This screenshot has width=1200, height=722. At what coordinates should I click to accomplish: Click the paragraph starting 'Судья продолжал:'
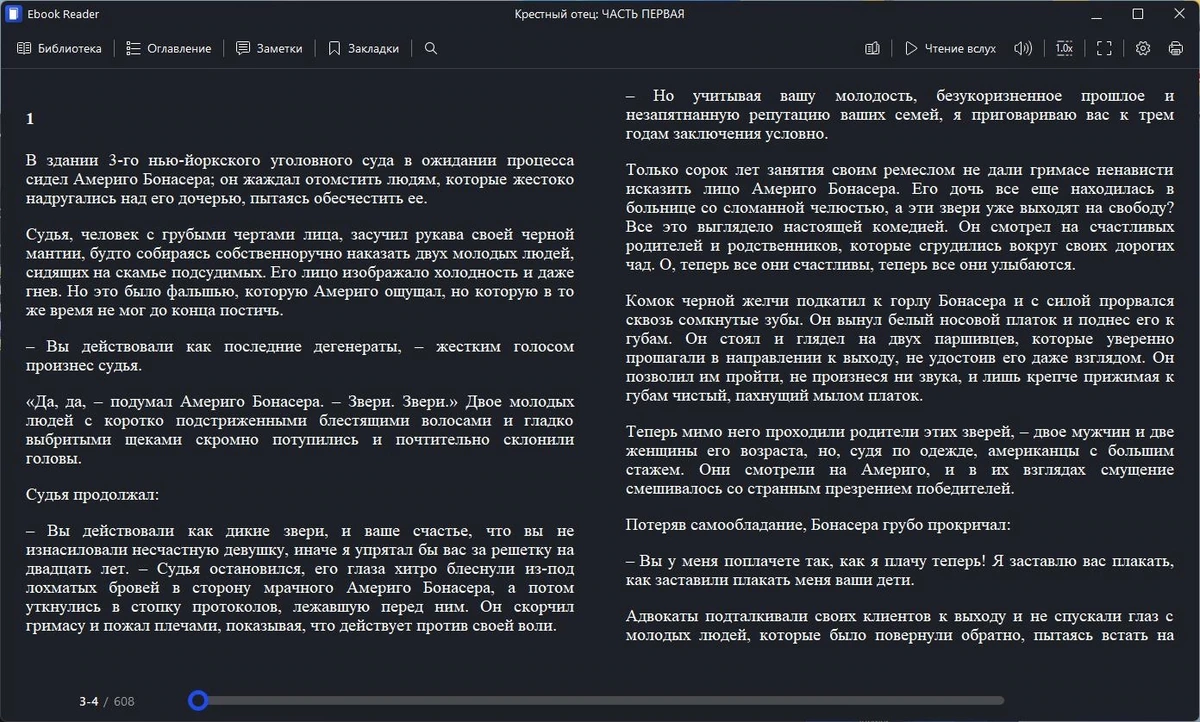[92, 494]
